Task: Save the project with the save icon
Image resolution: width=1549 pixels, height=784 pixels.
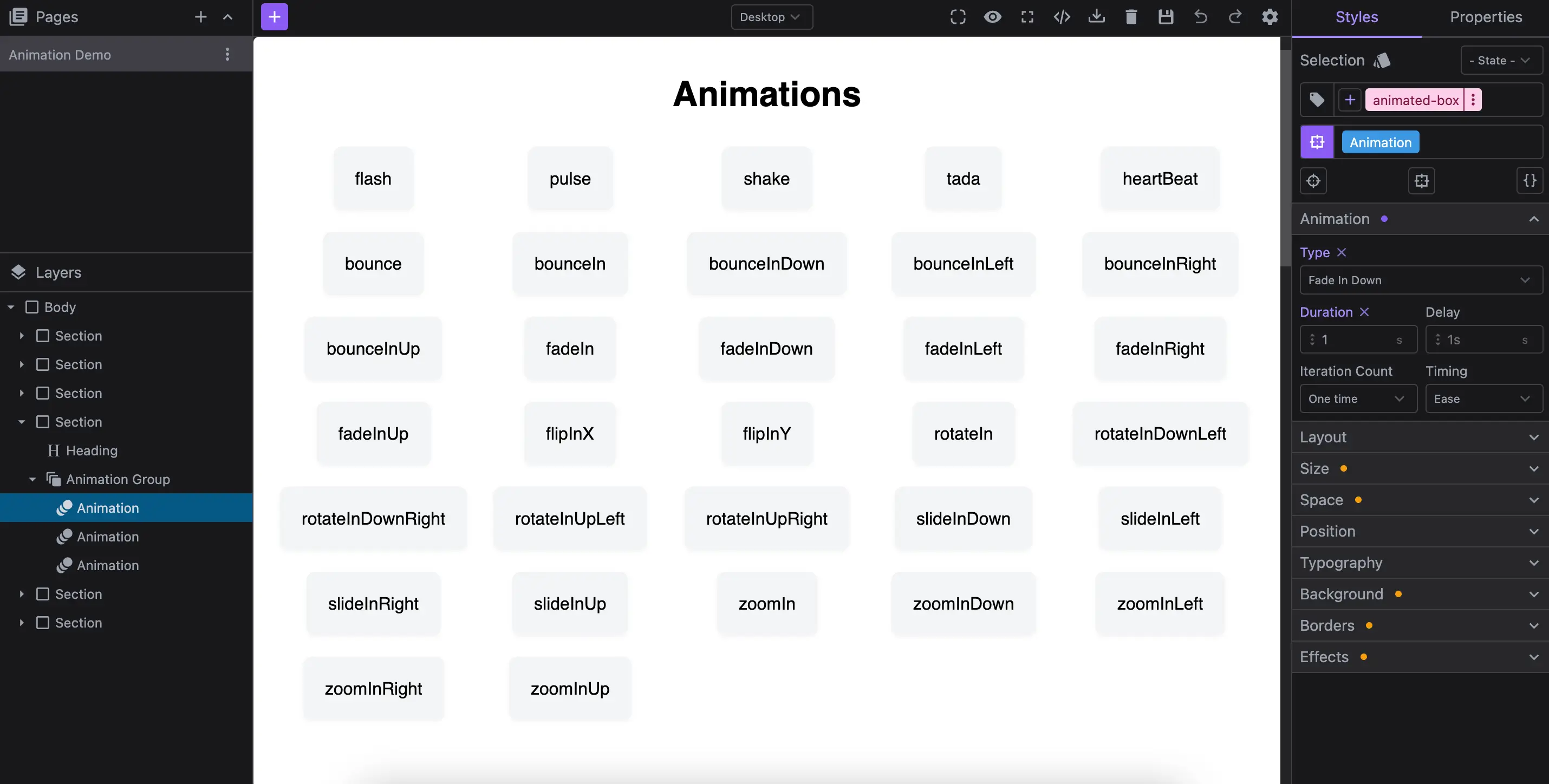Action: [1166, 17]
